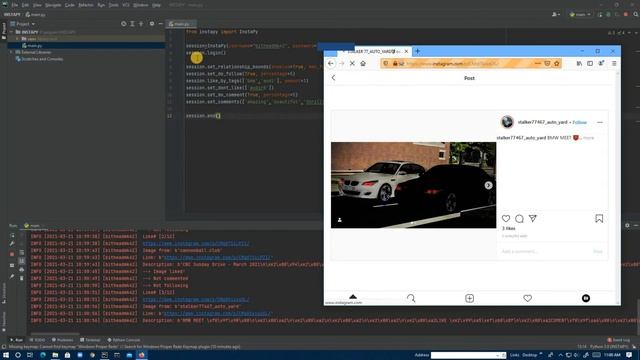This screenshot has height=360, width=640.
Task: Stop the running process in Run panel
Action: pyautogui.click(x=12, y=254)
